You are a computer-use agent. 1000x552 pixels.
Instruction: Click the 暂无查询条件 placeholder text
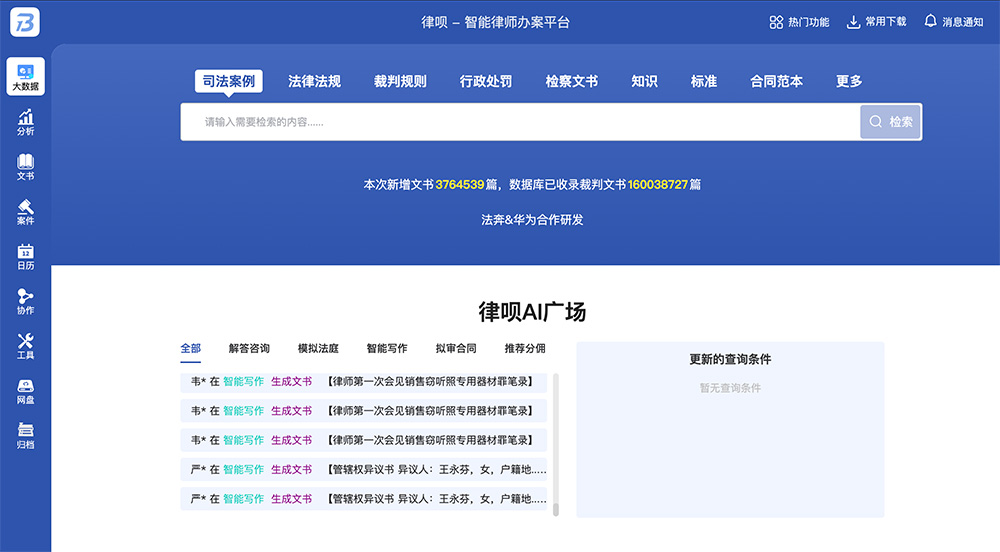click(x=730, y=388)
